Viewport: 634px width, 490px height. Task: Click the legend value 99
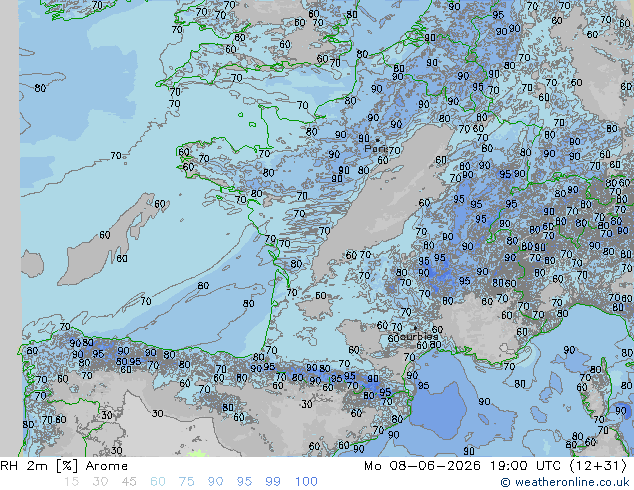point(273,482)
